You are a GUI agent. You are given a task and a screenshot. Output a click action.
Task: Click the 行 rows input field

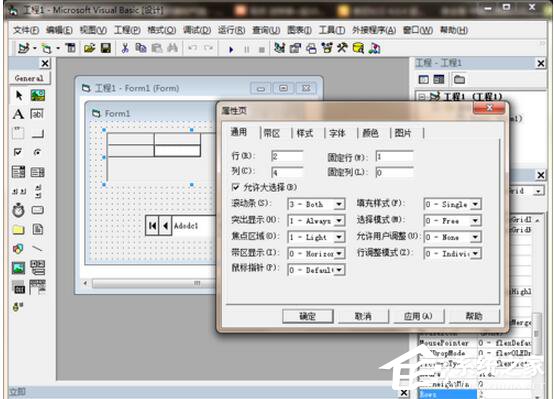tap(287, 156)
